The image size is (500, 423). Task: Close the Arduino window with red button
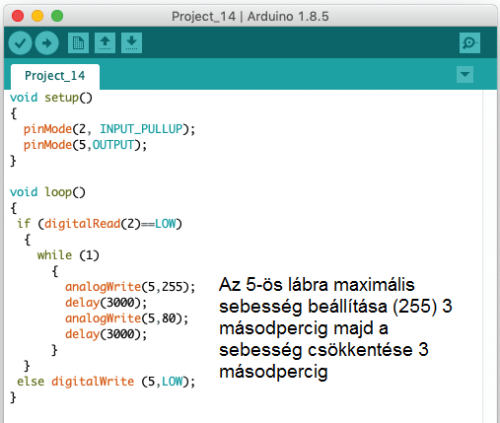coord(18,16)
